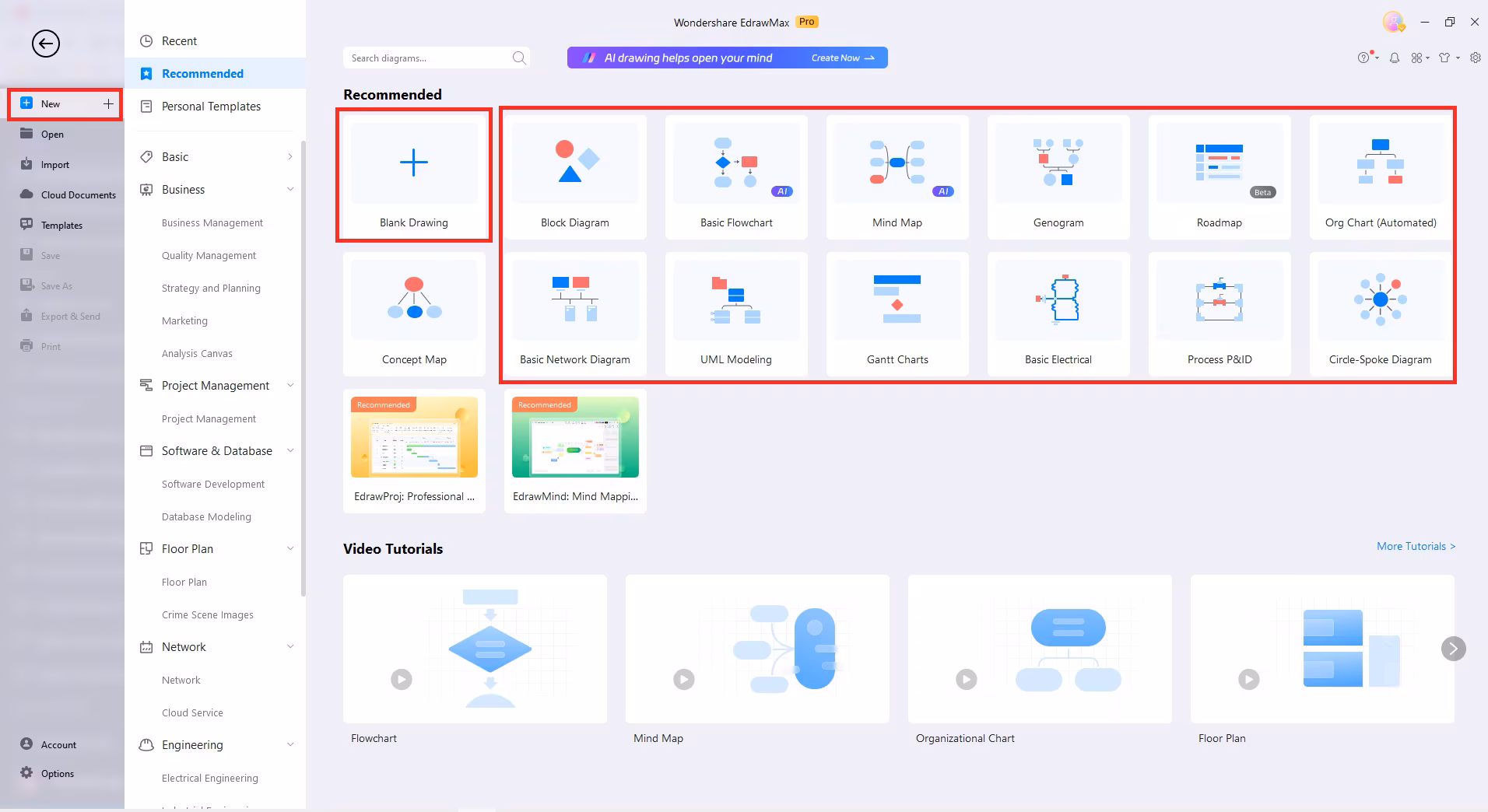Expand the Basic category arrow
This screenshot has height=812, width=1488.
click(x=290, y=156)
